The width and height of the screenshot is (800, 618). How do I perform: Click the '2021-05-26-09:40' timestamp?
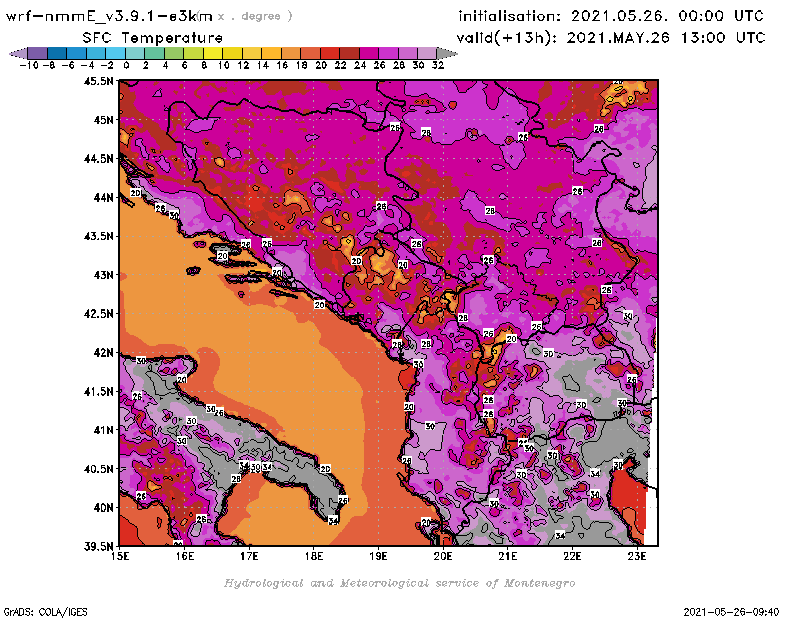click(x=731, y=612)
